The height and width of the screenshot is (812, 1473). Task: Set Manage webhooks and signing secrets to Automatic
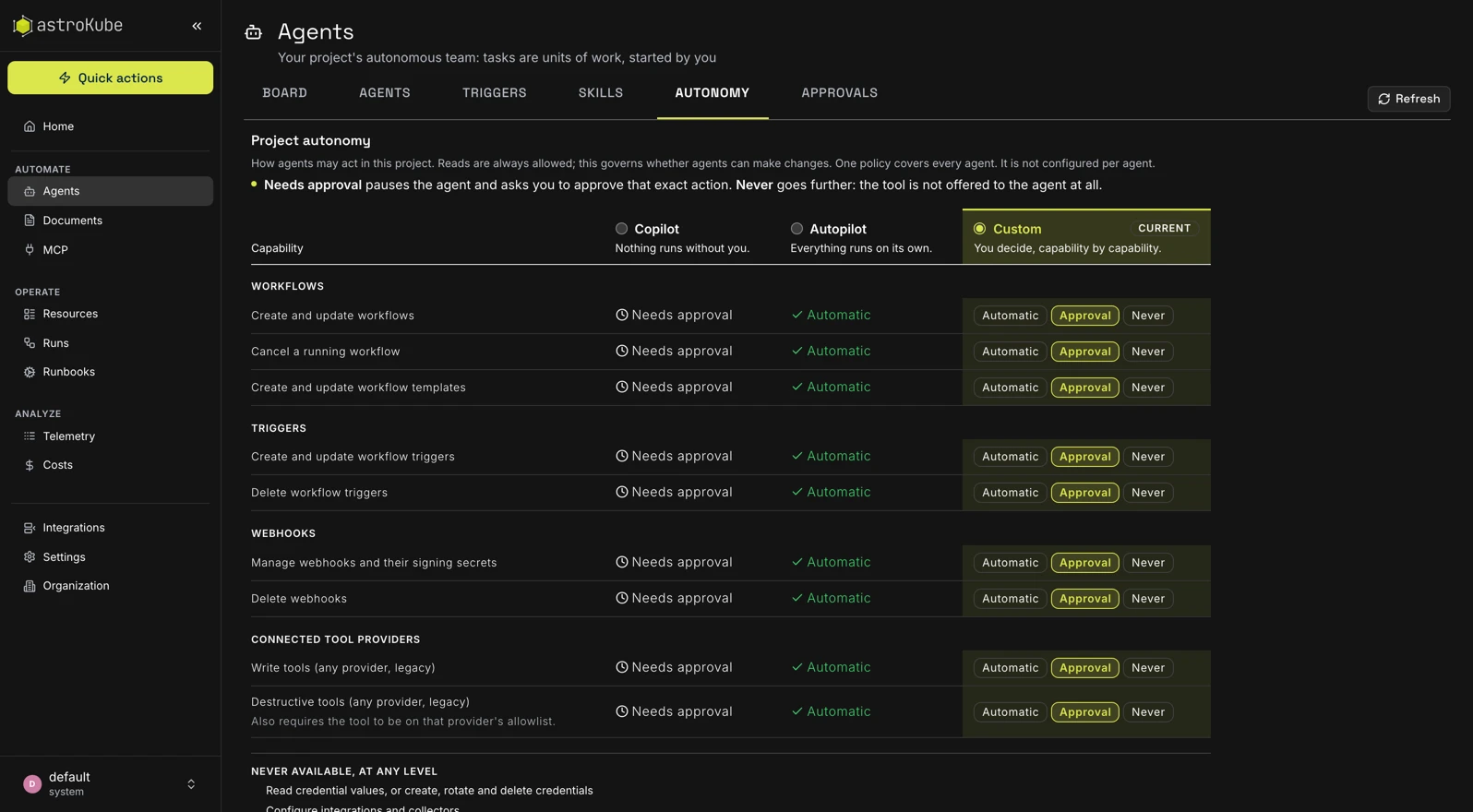tap(1010, 563)
